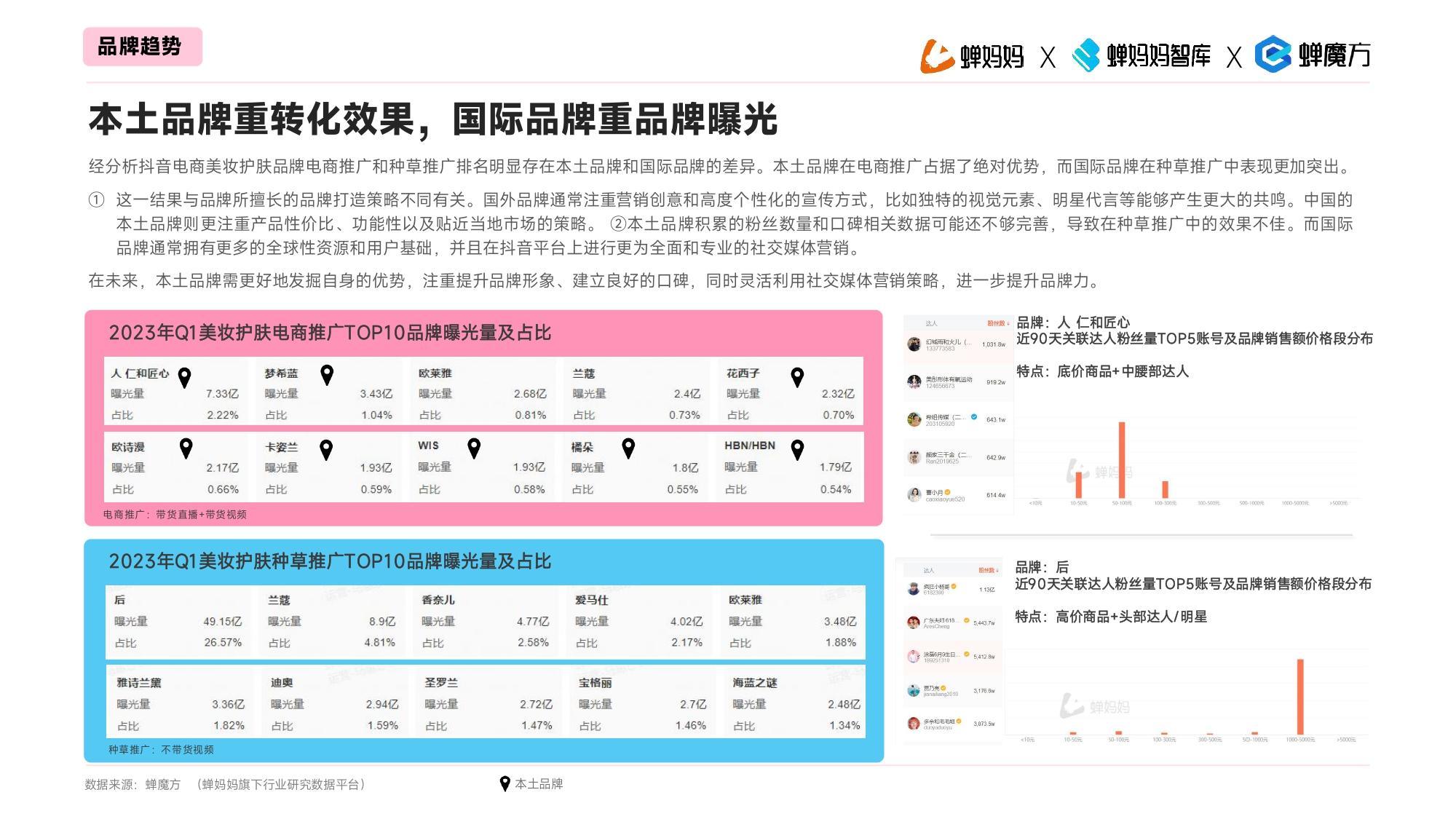The image size is (1456, 819).
Task: Open the avatar of 广东夫妇 618
Action: pos(914,622)
